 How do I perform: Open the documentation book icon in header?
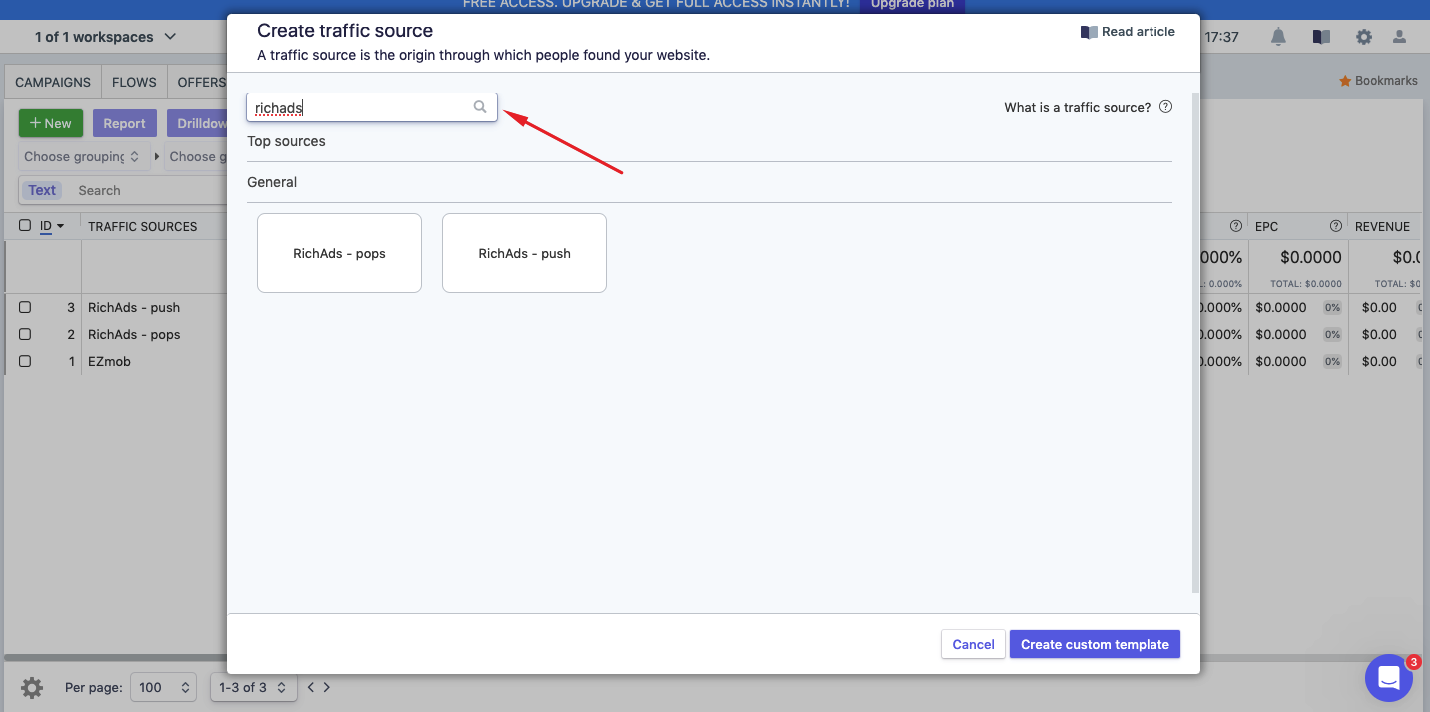tap(1321, 37)
